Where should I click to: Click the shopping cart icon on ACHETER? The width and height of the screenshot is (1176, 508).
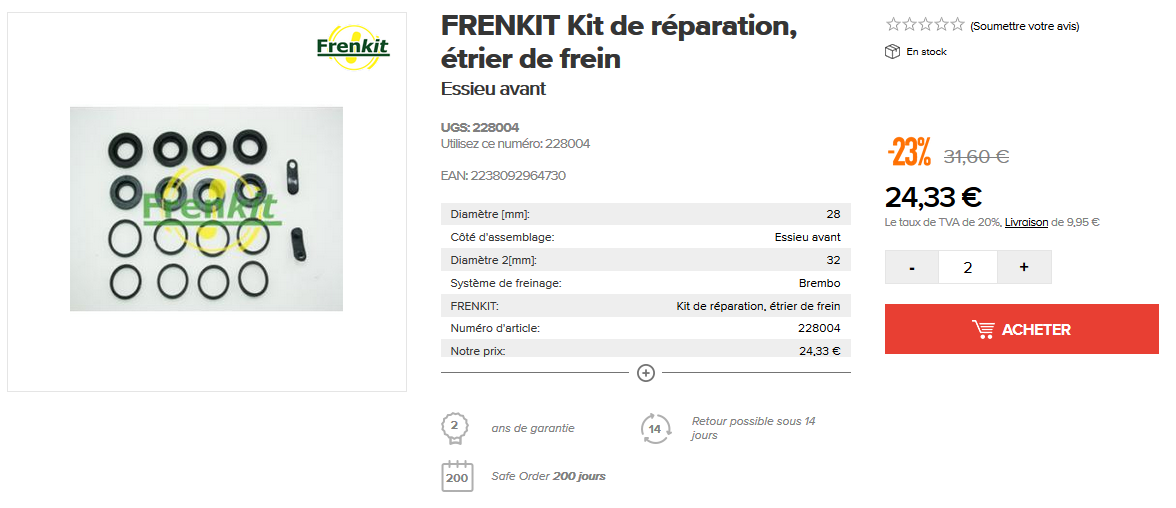click(x=982, y=329)
